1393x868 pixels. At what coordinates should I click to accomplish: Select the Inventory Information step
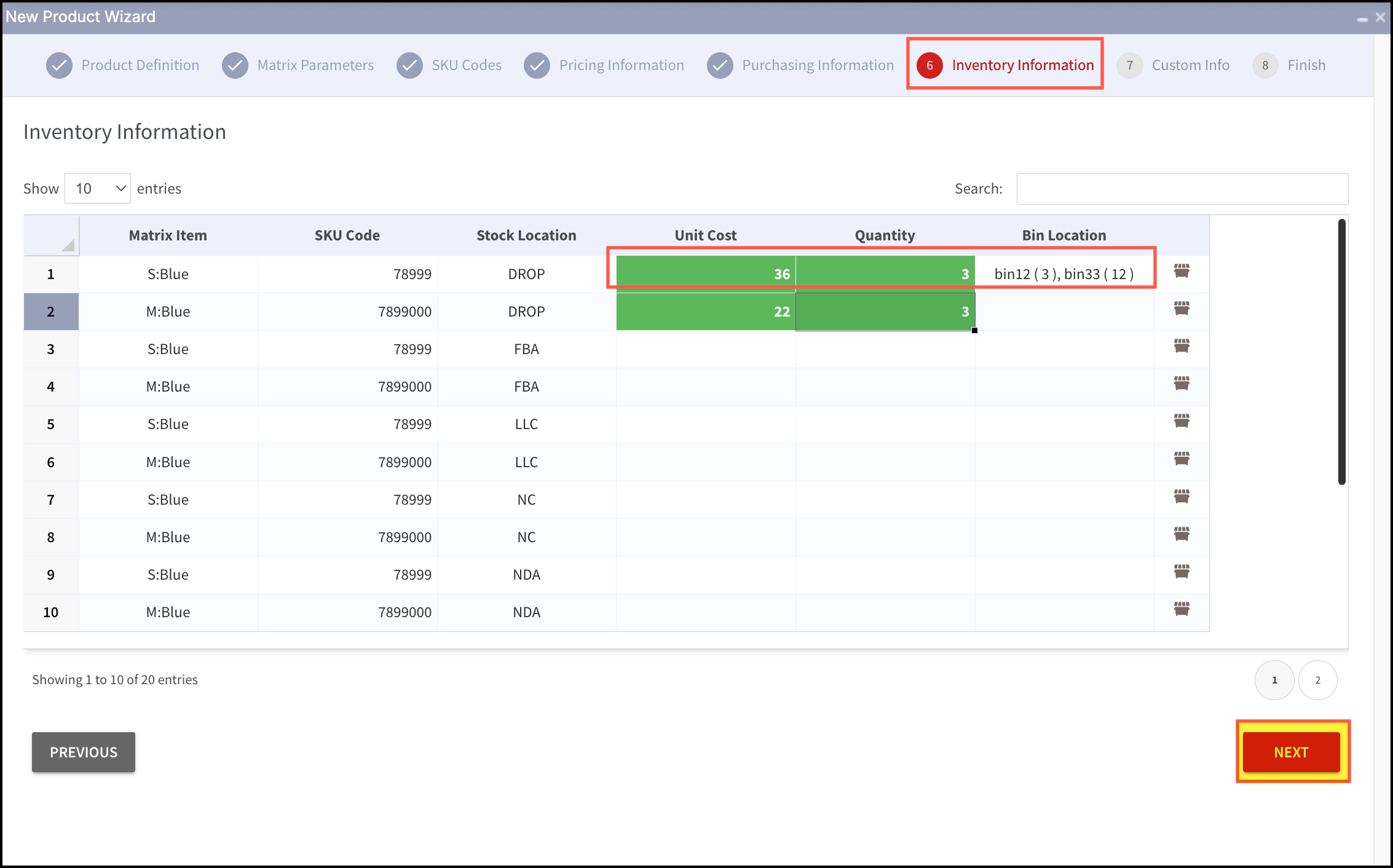coord(1023,65)
